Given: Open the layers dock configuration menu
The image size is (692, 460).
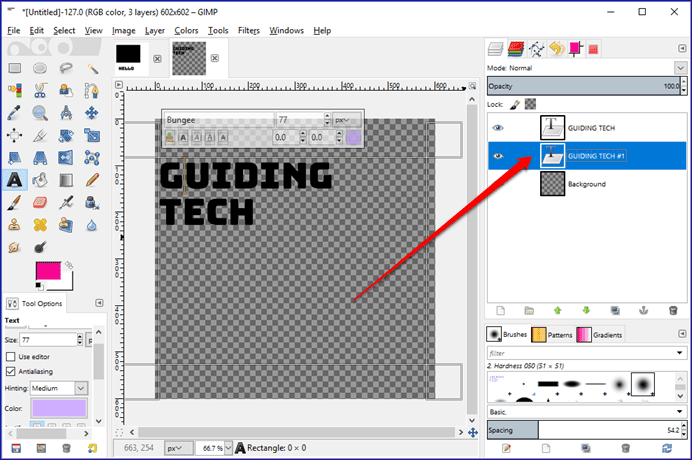Looking at the screenshot, I should [682, 48].
